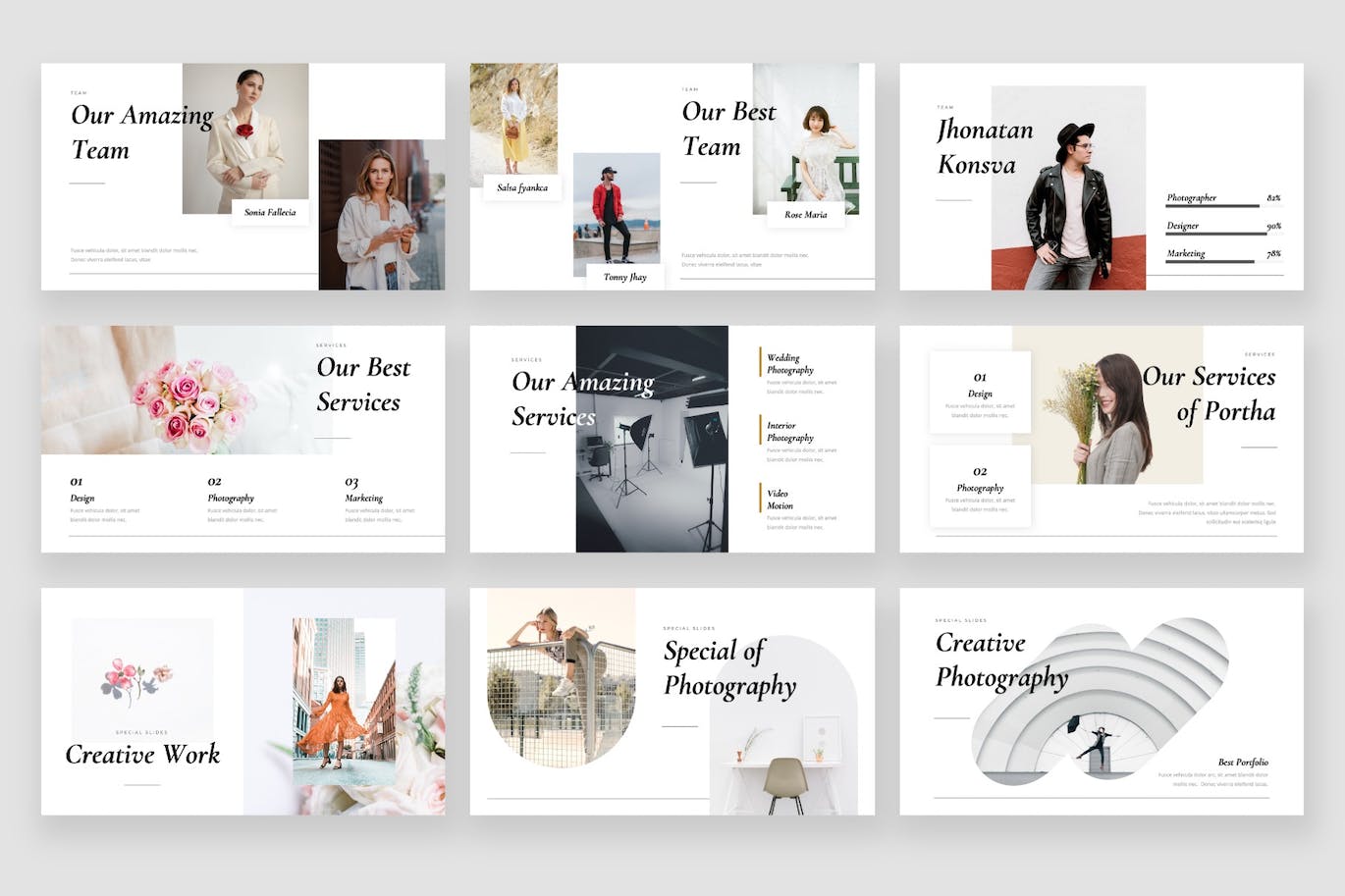Click the "Creative Work" slide title
Screen dimensions: 1345x896
click(142, 754)
